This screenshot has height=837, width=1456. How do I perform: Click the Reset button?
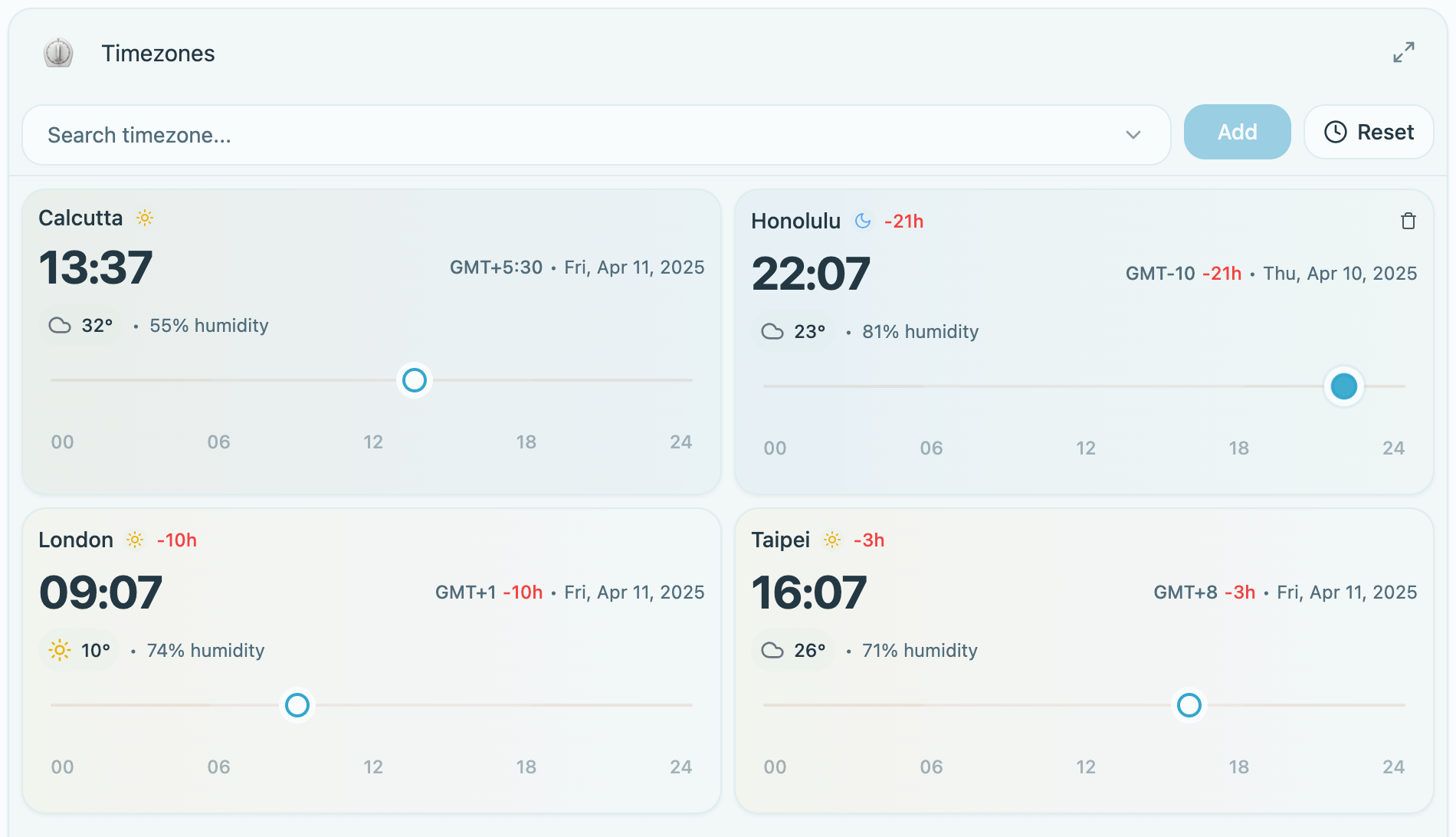1369,132
